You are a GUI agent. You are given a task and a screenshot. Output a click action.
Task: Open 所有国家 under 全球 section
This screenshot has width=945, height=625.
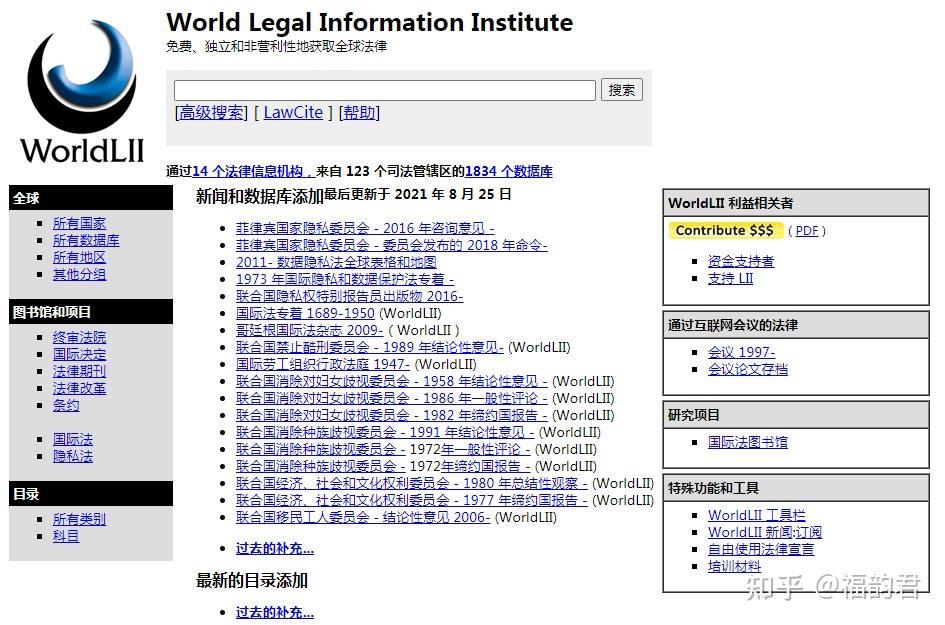click(x=79, y=223)
